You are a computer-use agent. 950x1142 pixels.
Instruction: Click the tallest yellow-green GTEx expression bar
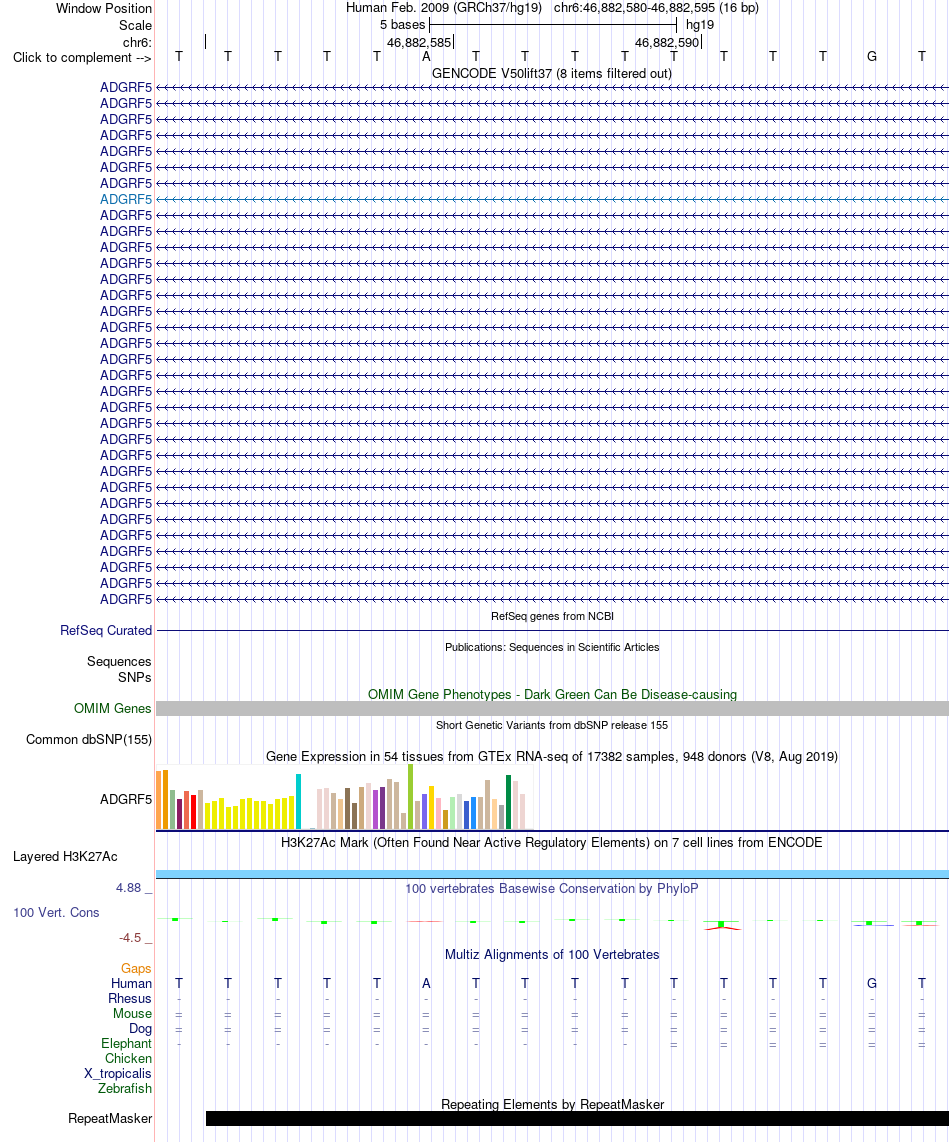[411, 797]
